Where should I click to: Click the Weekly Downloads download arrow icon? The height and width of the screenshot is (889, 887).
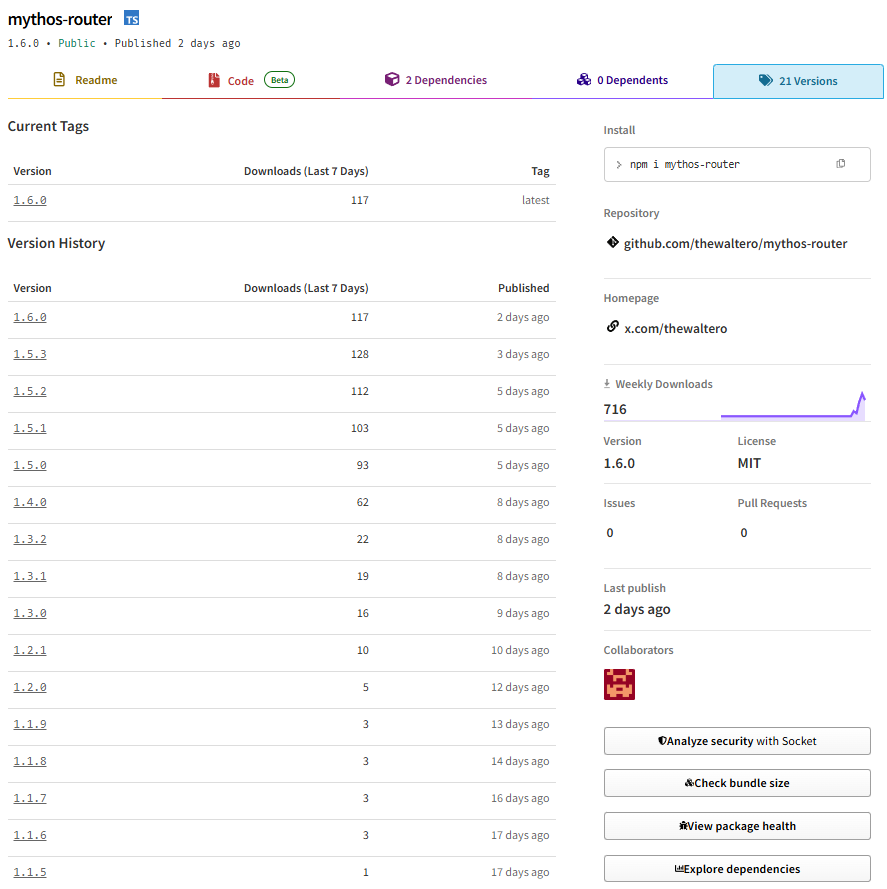click(607, 384)
